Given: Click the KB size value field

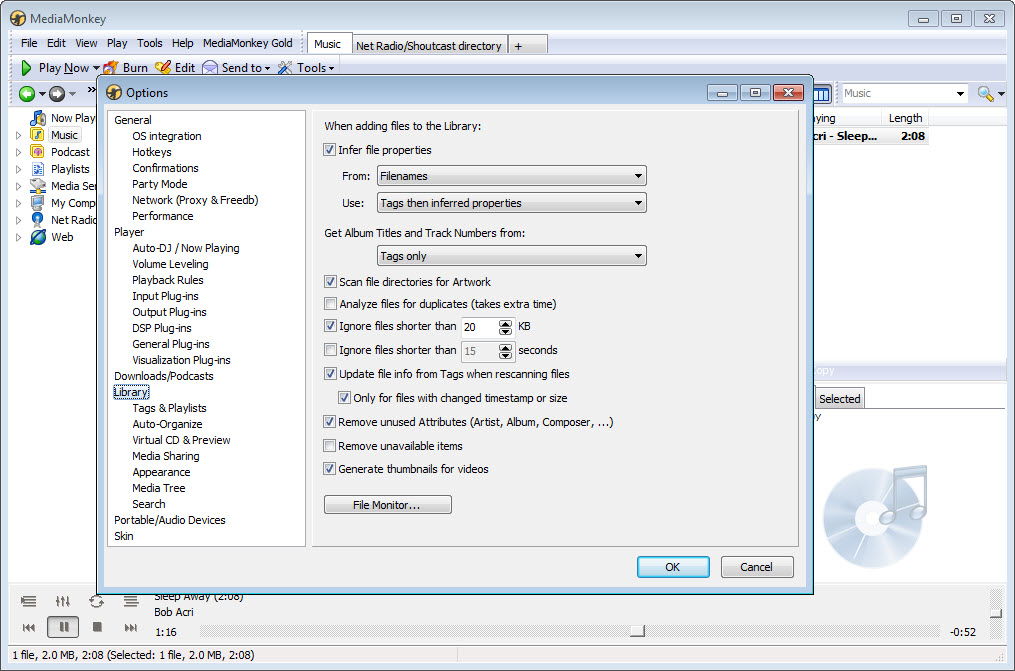Looking at the screenshot, I should point(480,327).
